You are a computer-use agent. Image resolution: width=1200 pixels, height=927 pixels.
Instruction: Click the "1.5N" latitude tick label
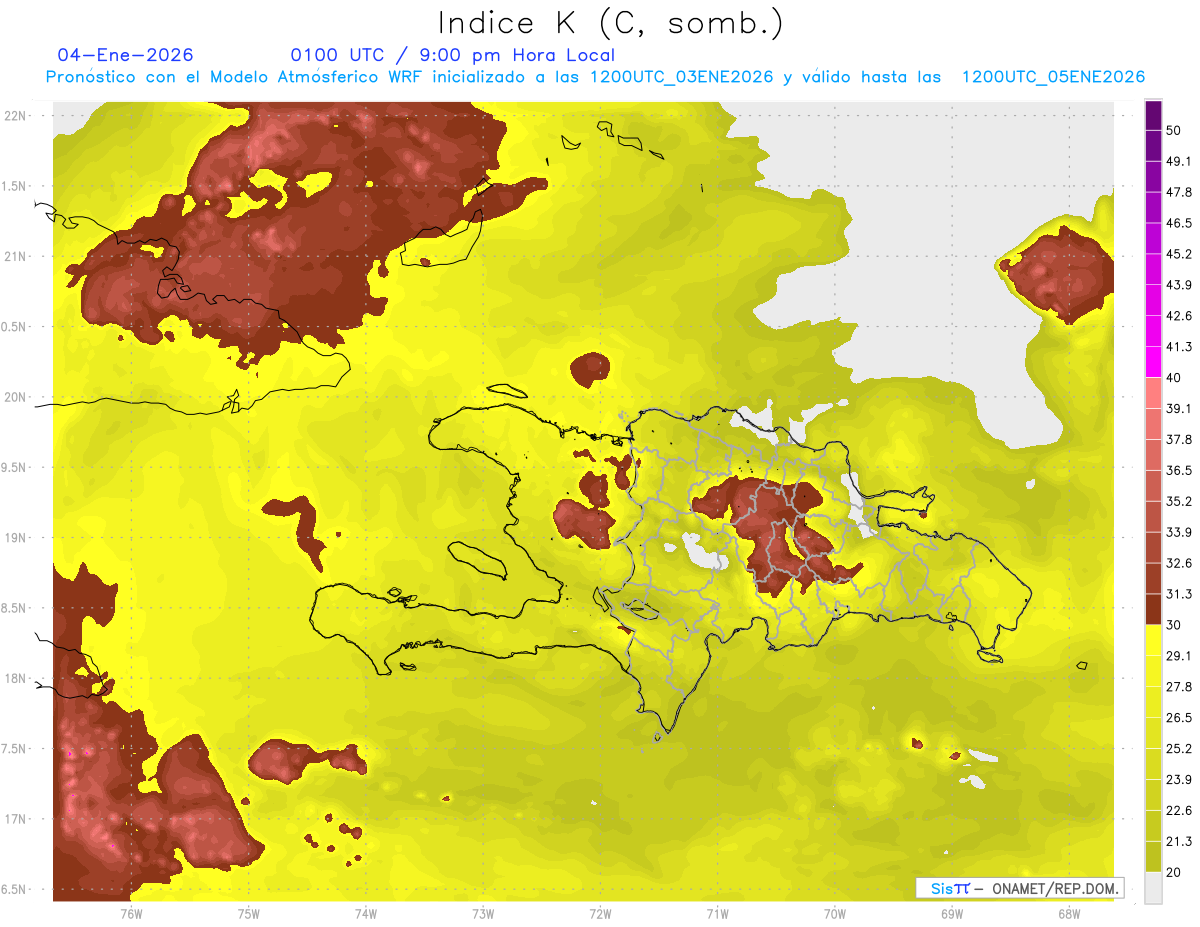15,187
